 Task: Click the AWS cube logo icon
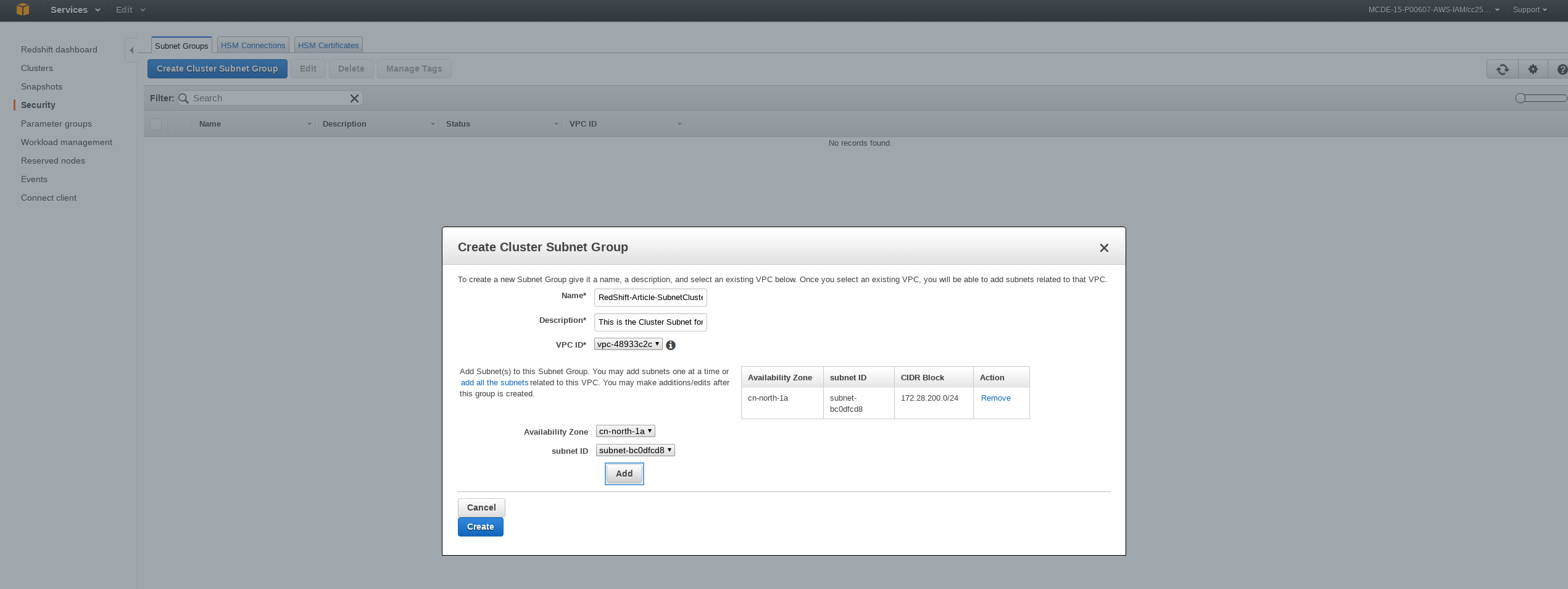pyautogui.click(x=23, y=9)
